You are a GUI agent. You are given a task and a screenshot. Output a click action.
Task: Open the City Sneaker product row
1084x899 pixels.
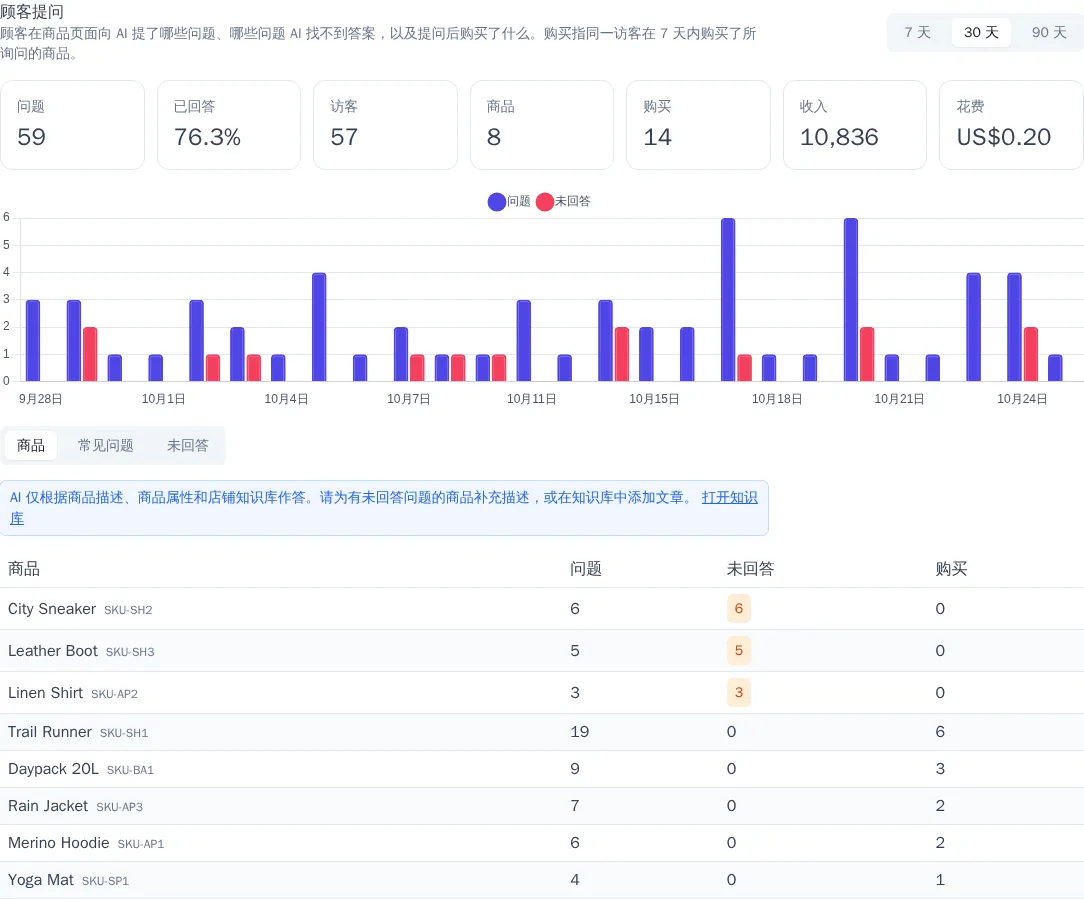(x=542, y=609)
